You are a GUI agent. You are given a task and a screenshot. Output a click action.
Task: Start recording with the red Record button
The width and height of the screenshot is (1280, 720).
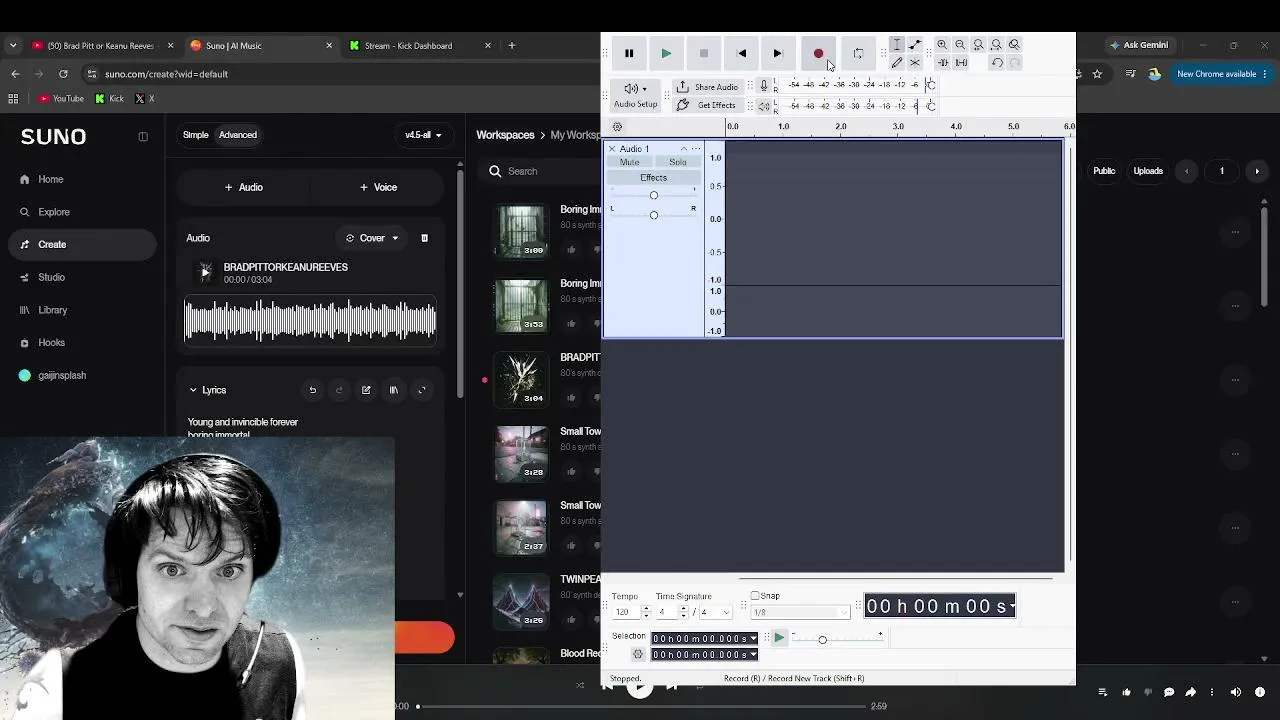[x=818, y=53]
